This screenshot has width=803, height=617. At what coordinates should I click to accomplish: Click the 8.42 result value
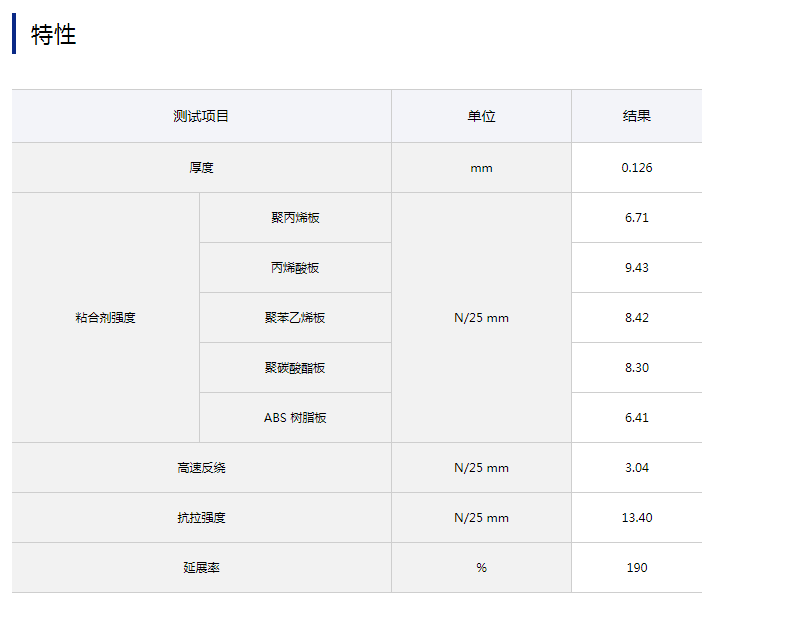(x=636, y=318)
